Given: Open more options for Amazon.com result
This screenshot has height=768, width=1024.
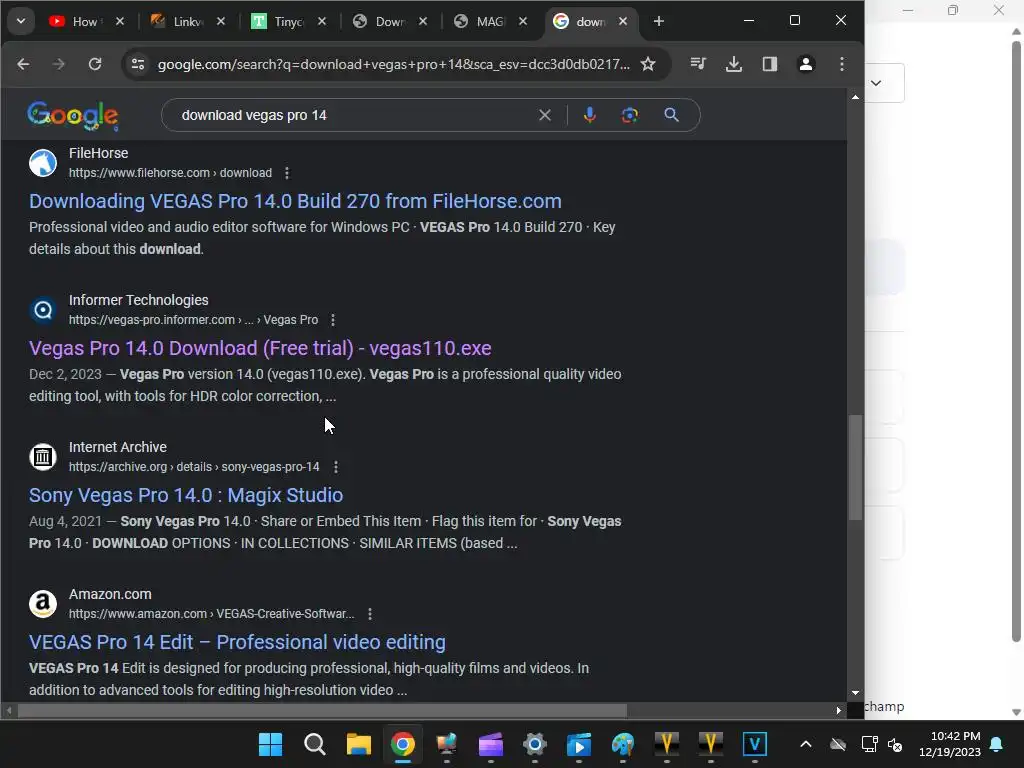Looking at the screenshot, I should (x=370, y=614).
